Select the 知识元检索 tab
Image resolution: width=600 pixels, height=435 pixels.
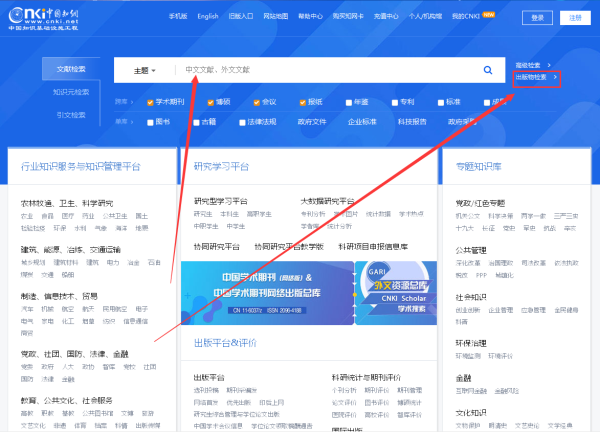pos(71,92)
